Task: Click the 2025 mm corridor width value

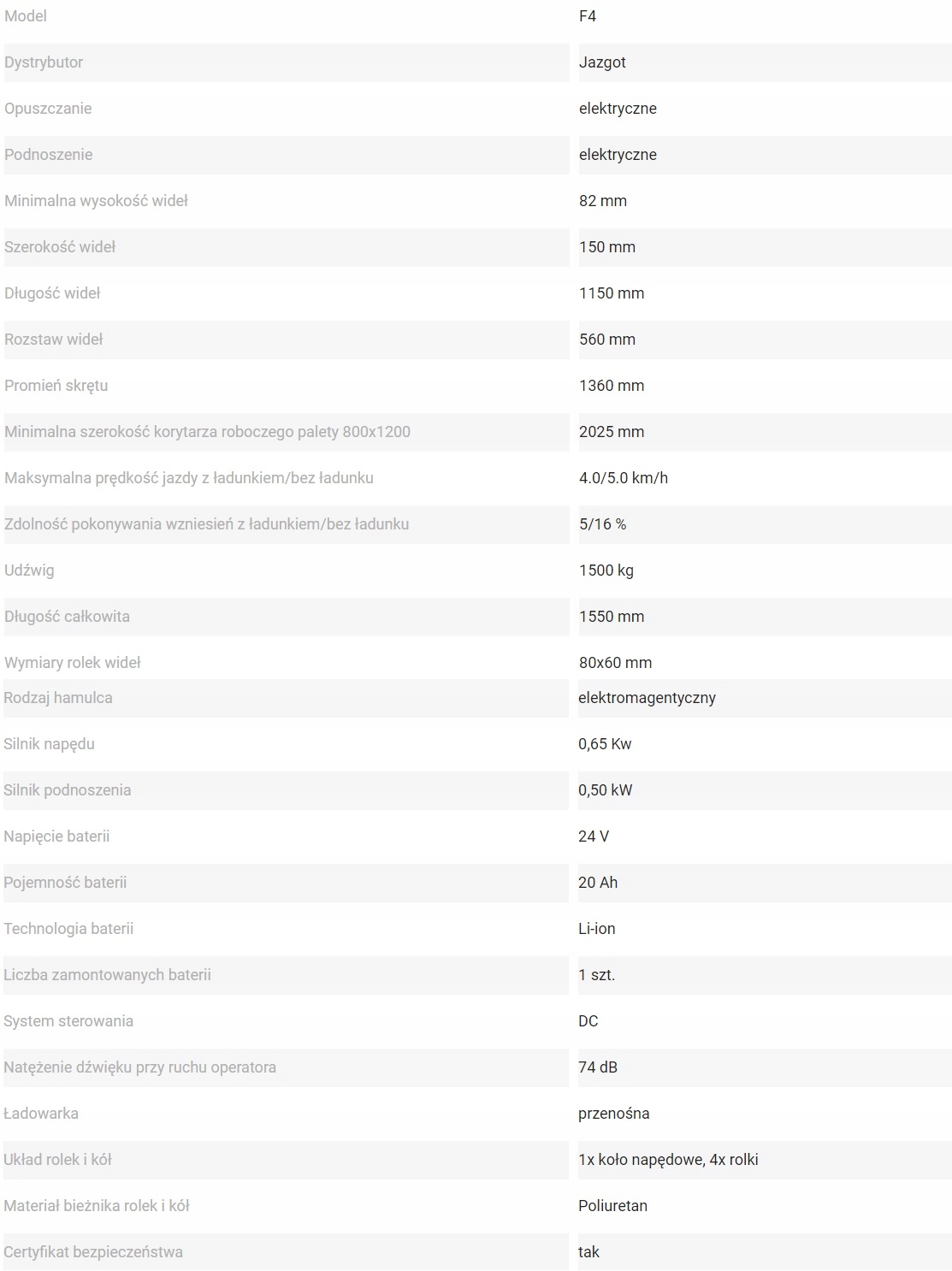Action: (612, 432)
